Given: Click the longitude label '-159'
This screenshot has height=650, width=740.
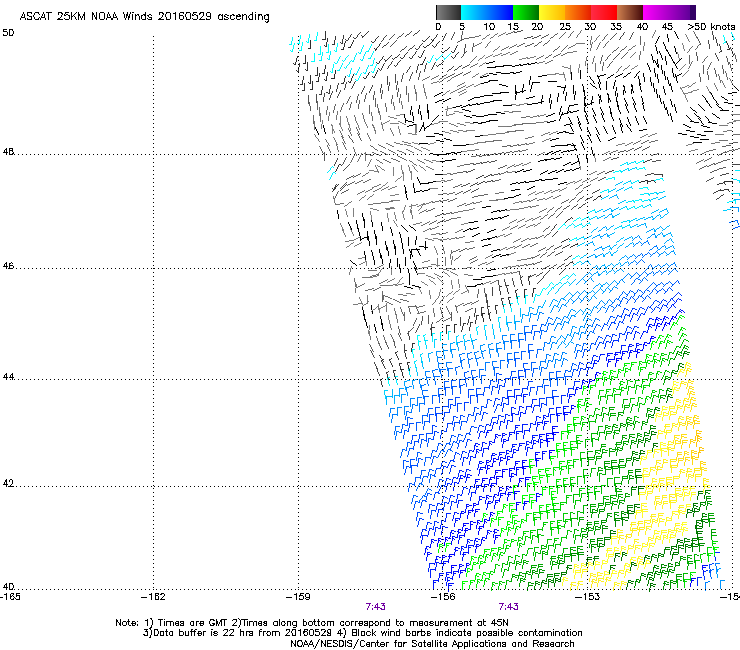Looking at the screenshot, I should click(x=298, y=597).
